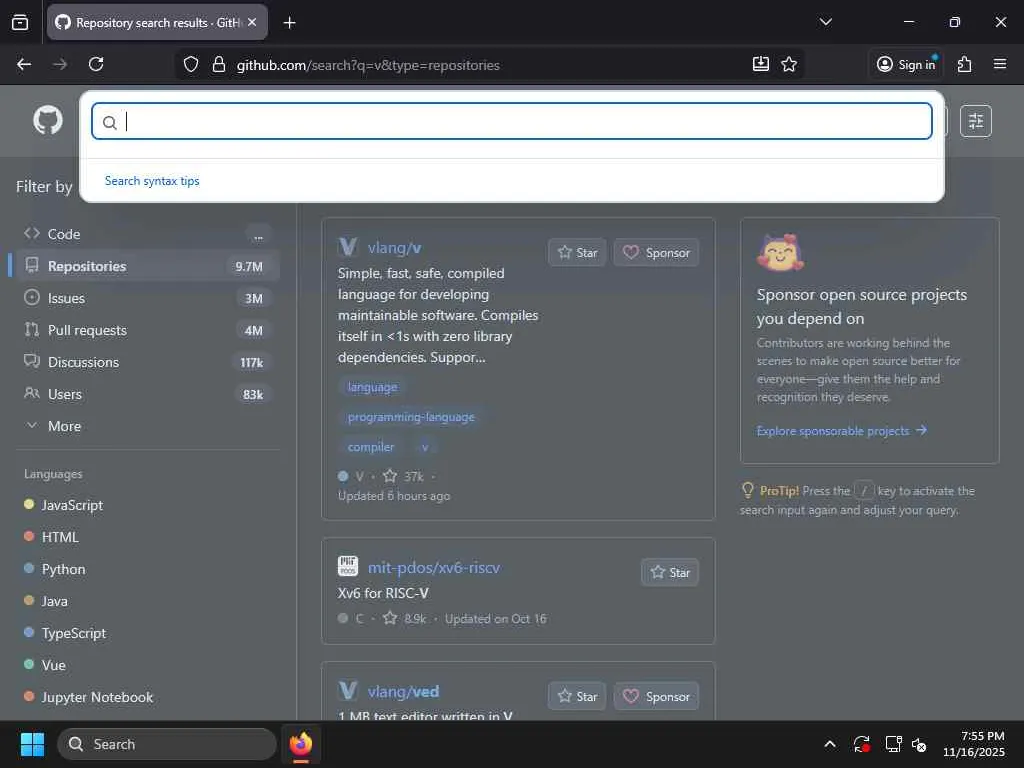Open recent browsing tab overview icon
The image size is (1024, 768).
20,23
